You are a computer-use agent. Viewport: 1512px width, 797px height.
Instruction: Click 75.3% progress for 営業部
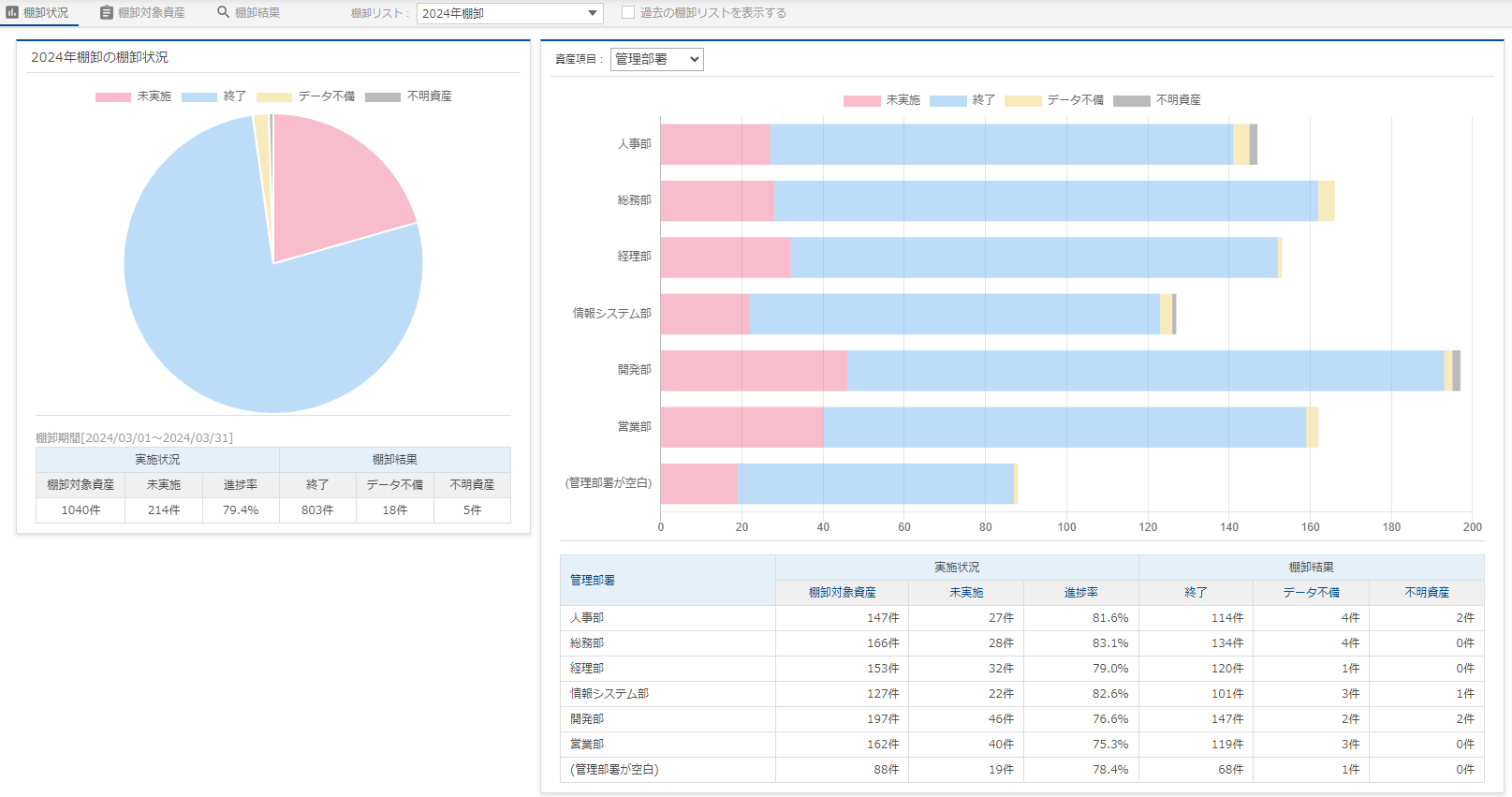coord(1110,745)
